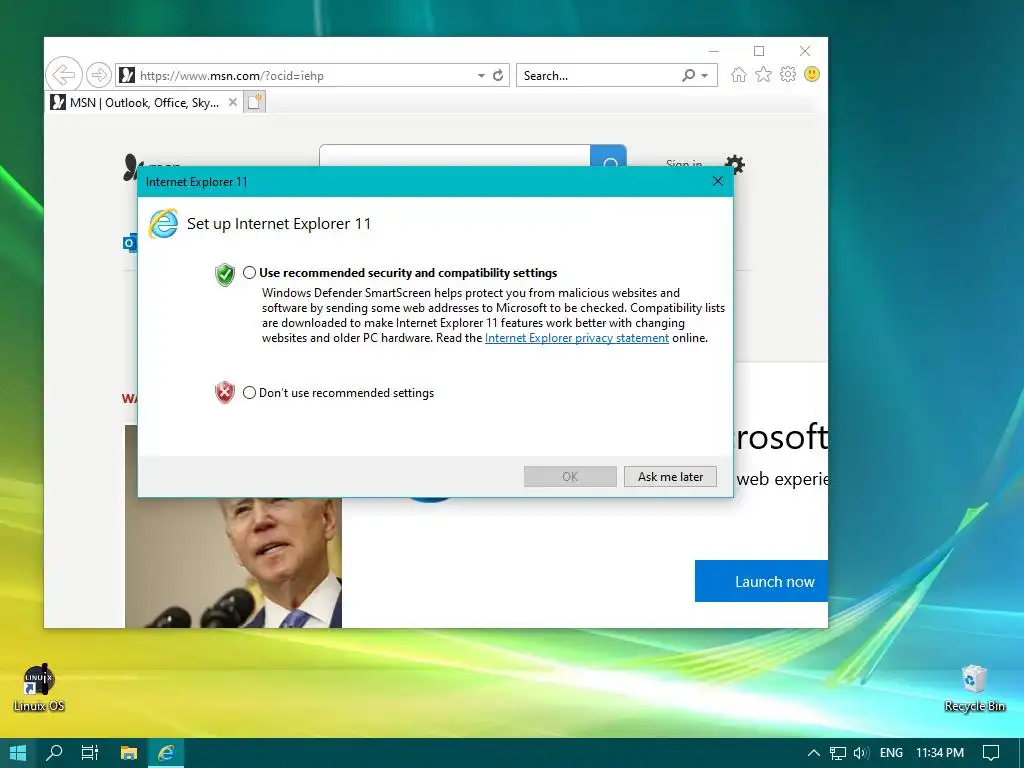Refresh the MSN page

pyautogui.click(x=498, y=75)
